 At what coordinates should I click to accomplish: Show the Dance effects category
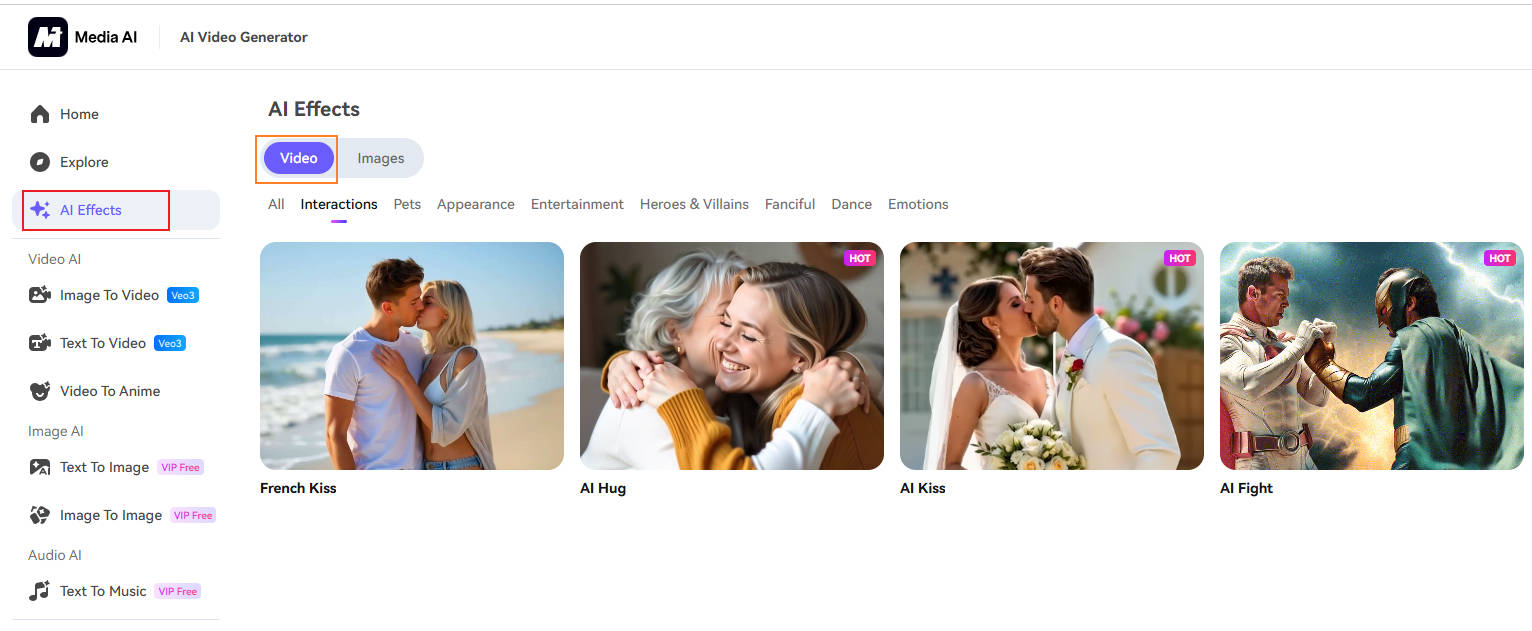(x=851, y=204)
